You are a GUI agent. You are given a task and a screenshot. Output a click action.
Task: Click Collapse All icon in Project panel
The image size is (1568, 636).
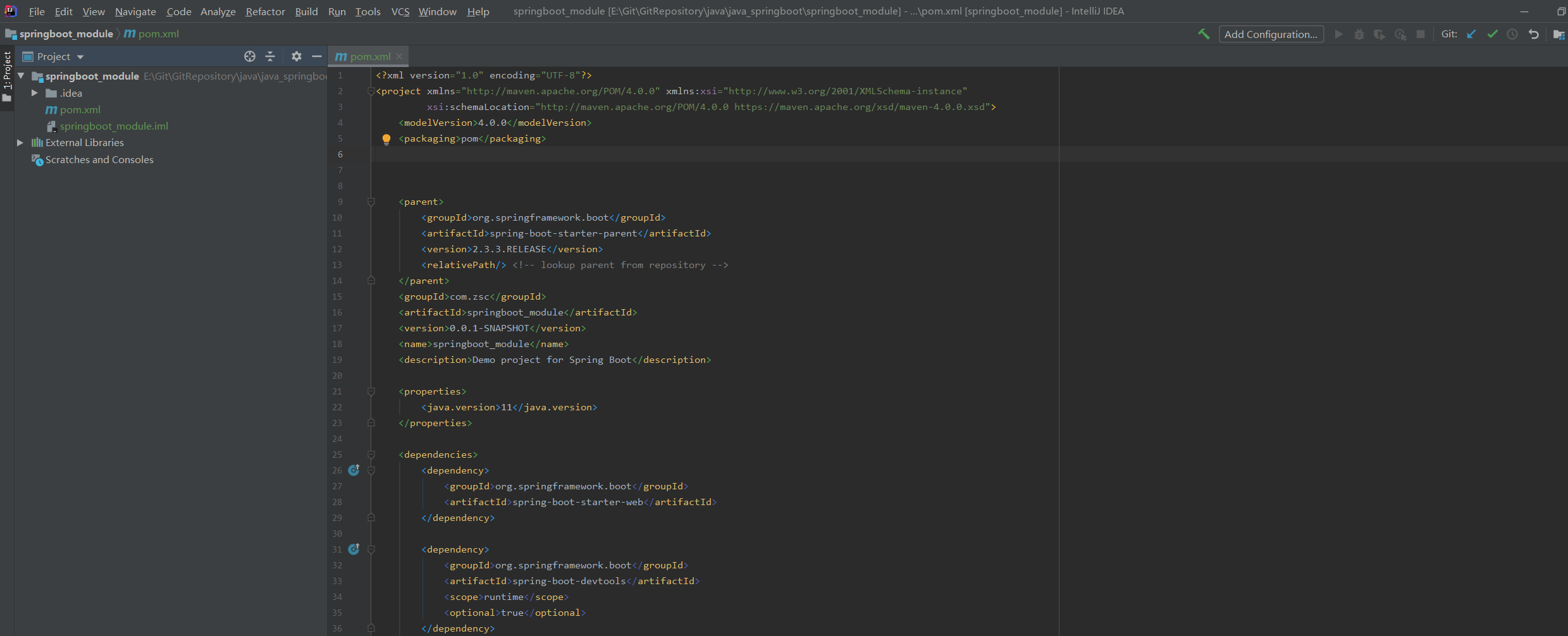pyautogui.click(x=270, y=56)
